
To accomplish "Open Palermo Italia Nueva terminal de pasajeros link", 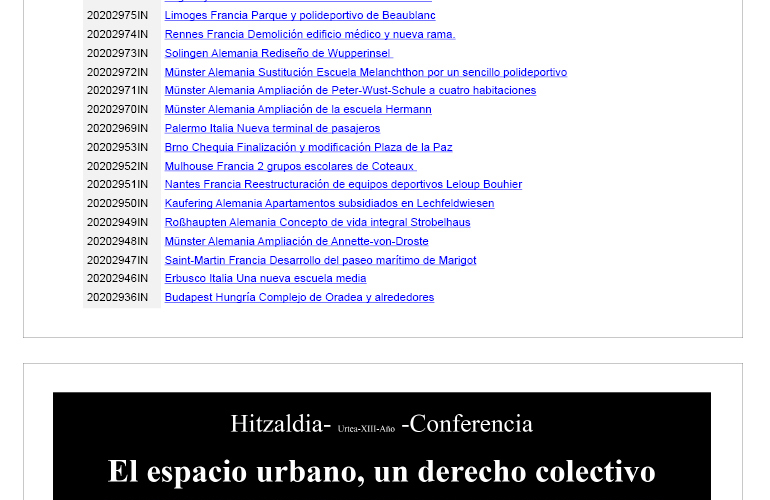I will point(272,128).
